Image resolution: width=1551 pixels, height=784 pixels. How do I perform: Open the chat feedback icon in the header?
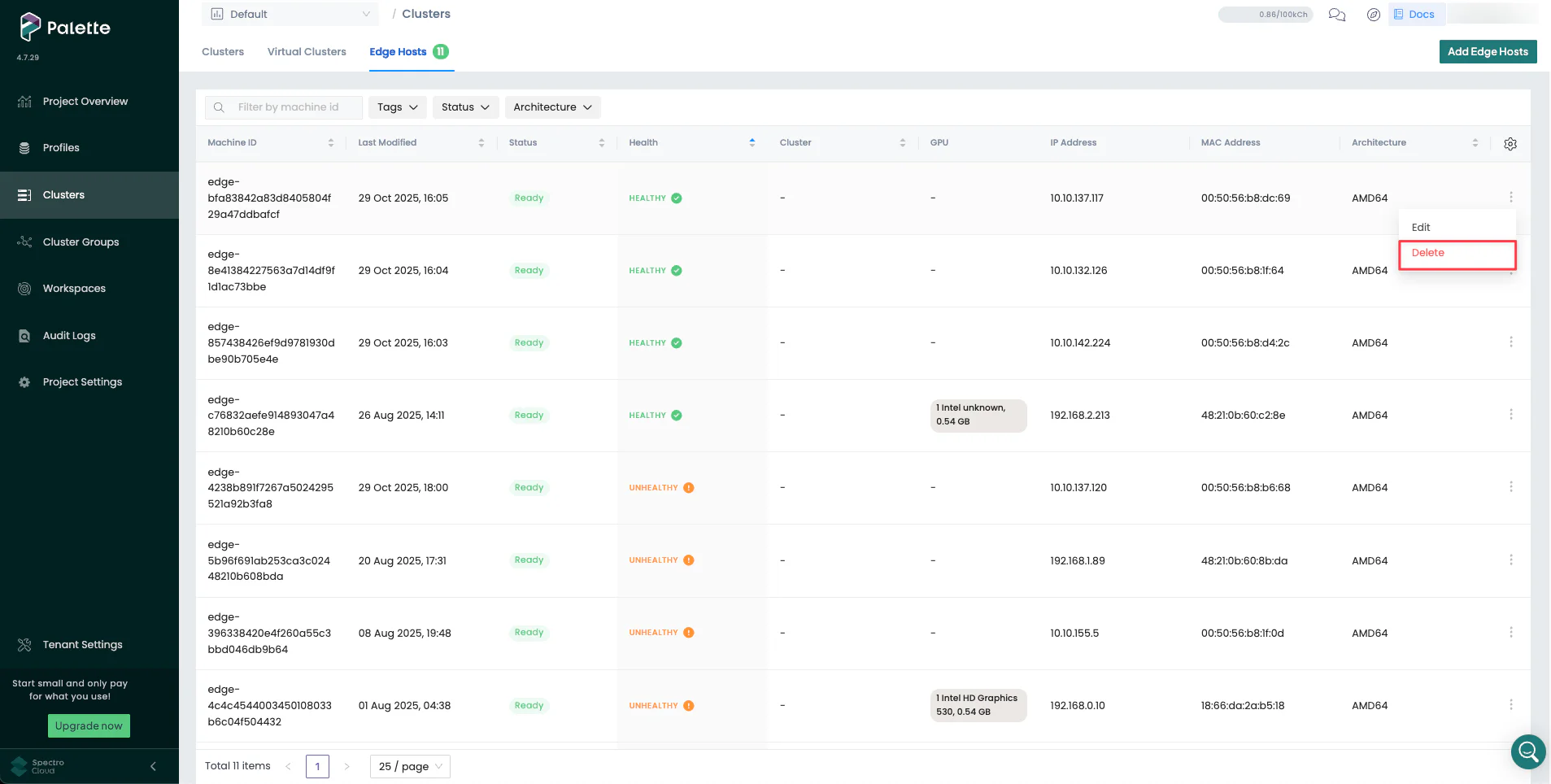pos(1336,14)
